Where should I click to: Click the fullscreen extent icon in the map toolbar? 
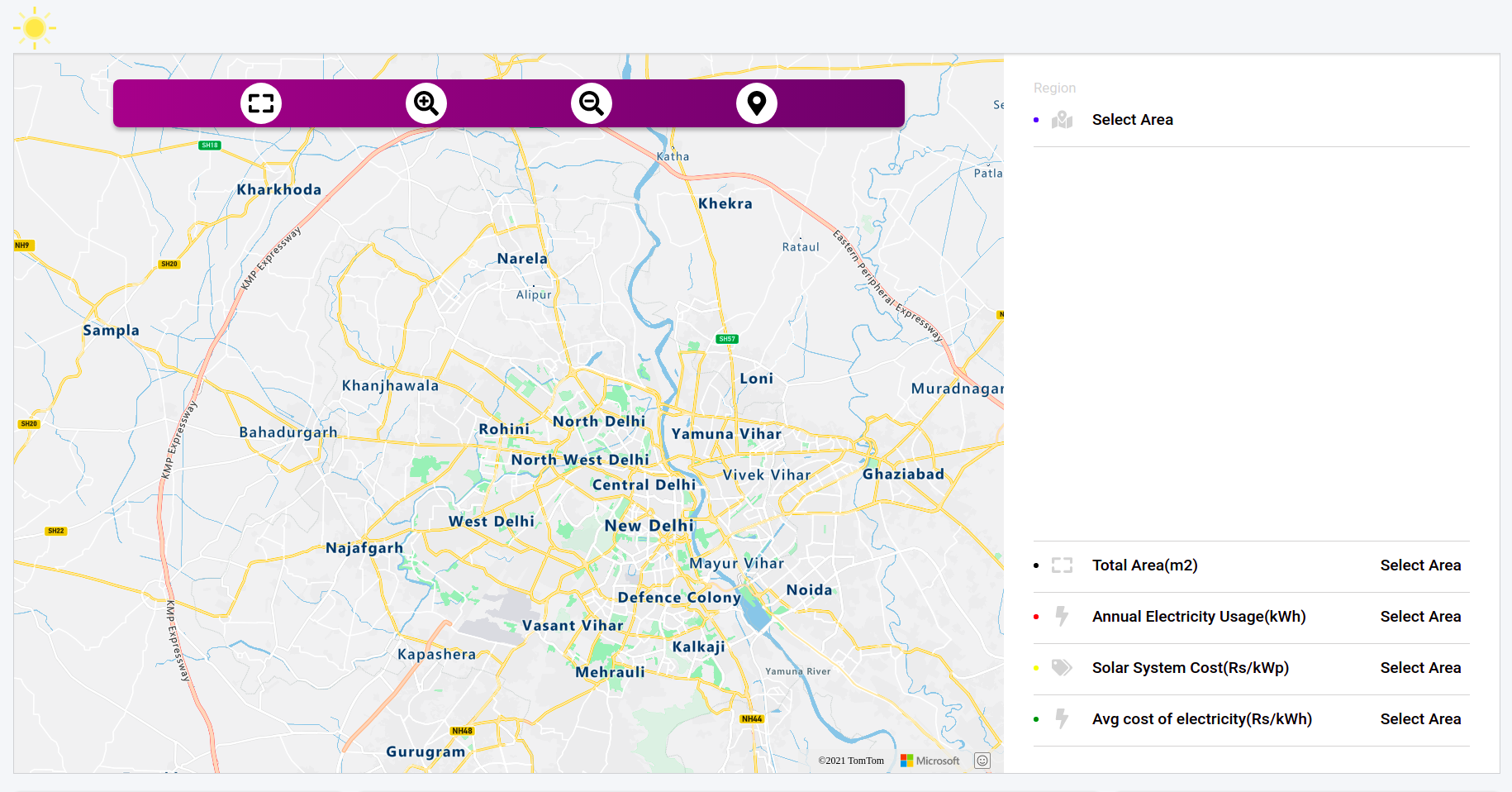click(x=261, y=103)
